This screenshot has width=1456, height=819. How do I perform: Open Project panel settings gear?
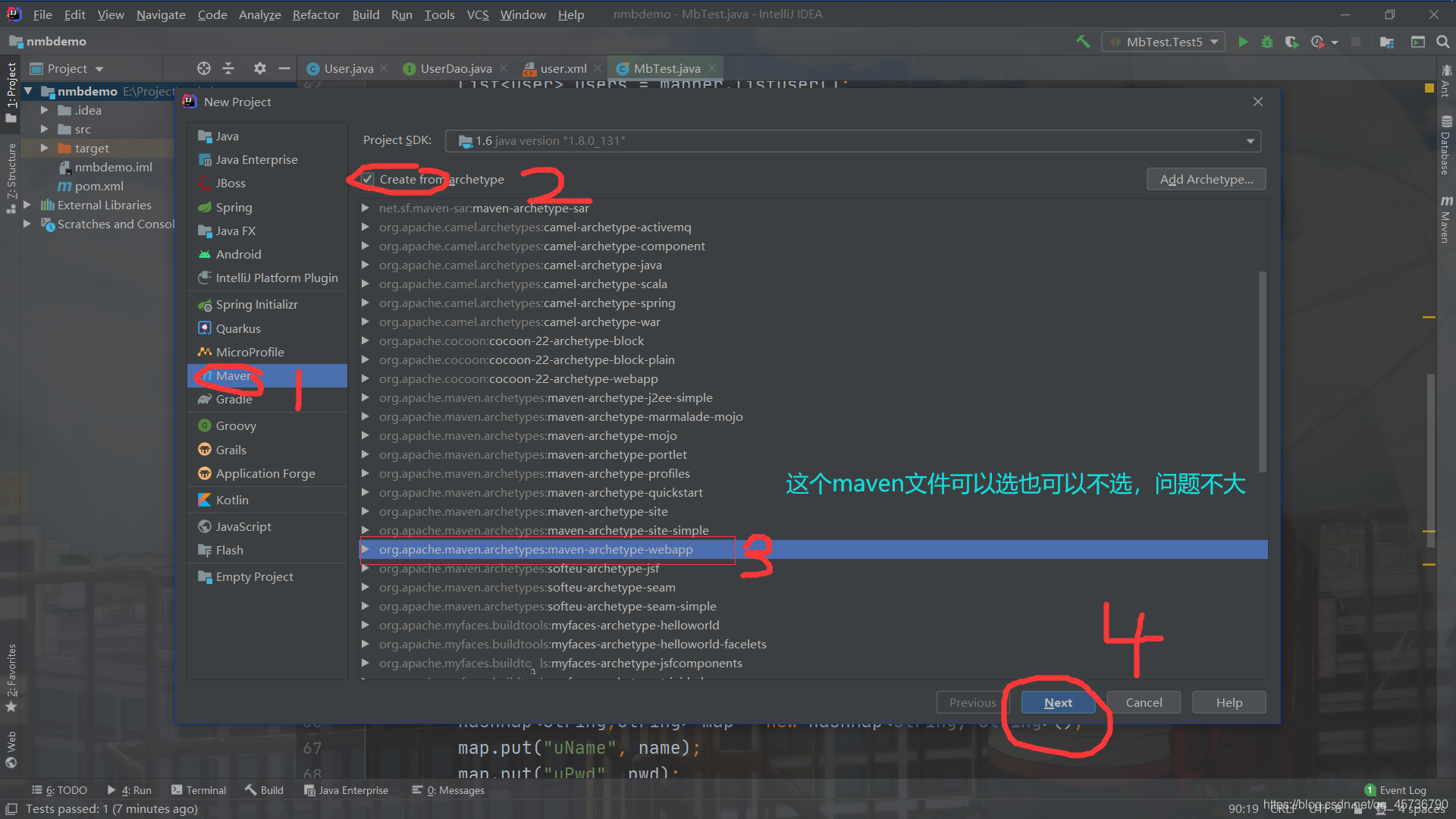point(260,68)
